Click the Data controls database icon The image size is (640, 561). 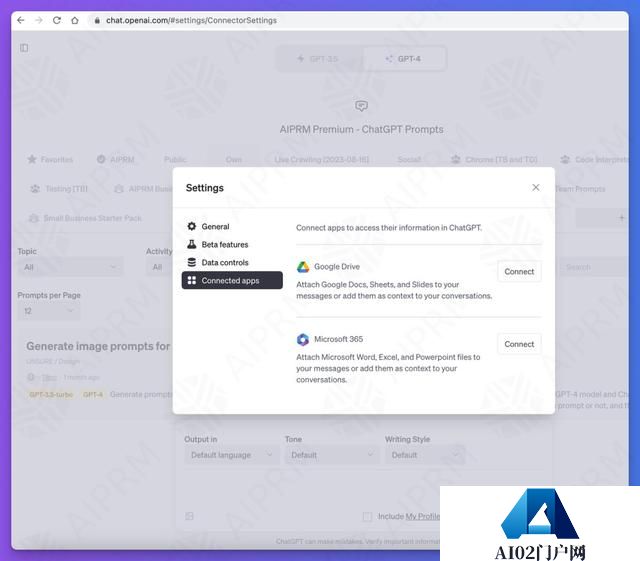[191, 262]
